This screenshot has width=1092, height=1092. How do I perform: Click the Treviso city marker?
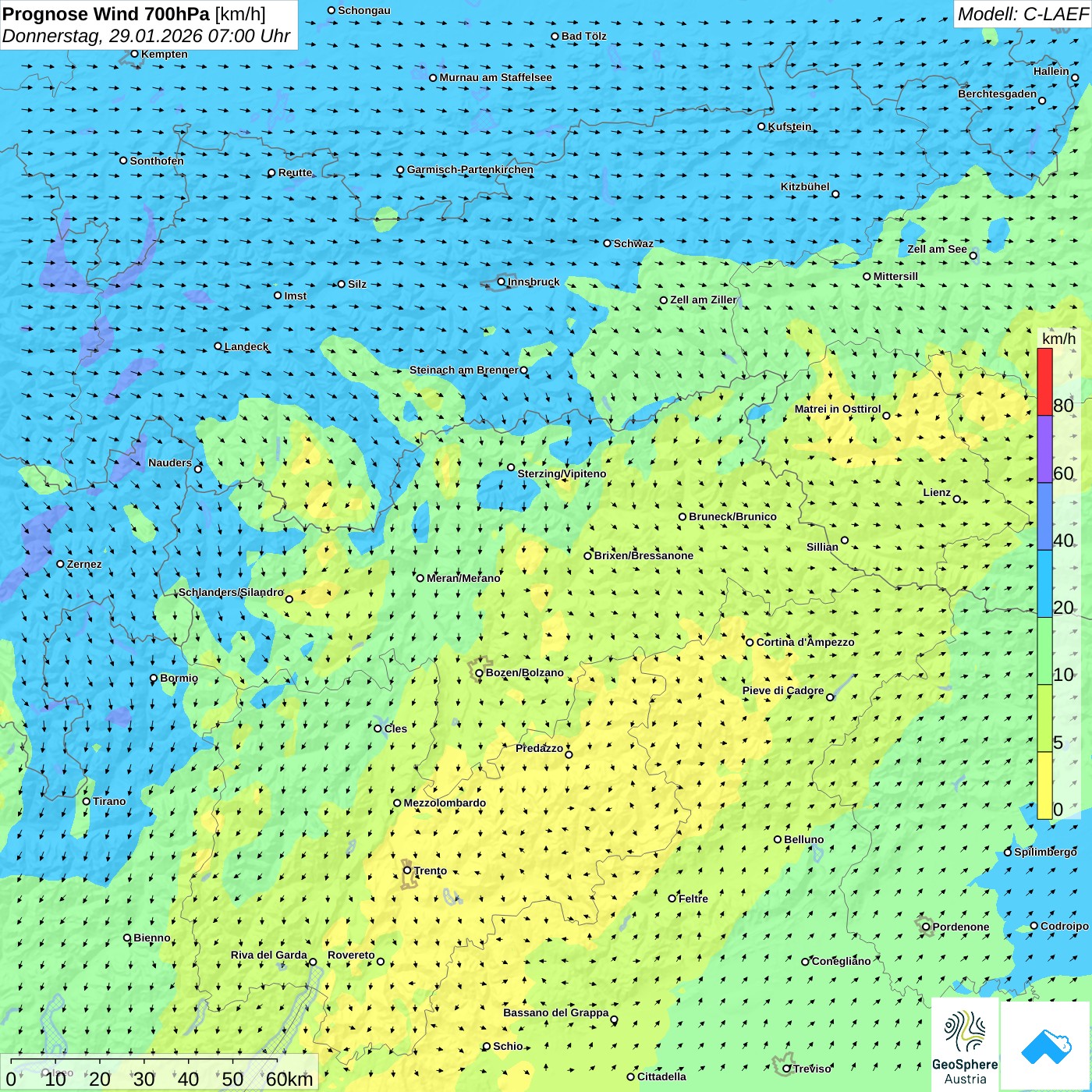click(786, 1069)
